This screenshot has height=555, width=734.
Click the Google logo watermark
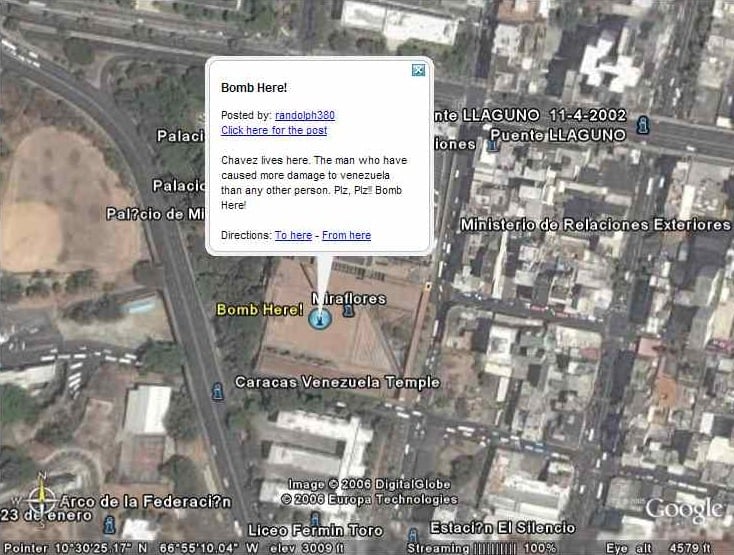point(684,510)
